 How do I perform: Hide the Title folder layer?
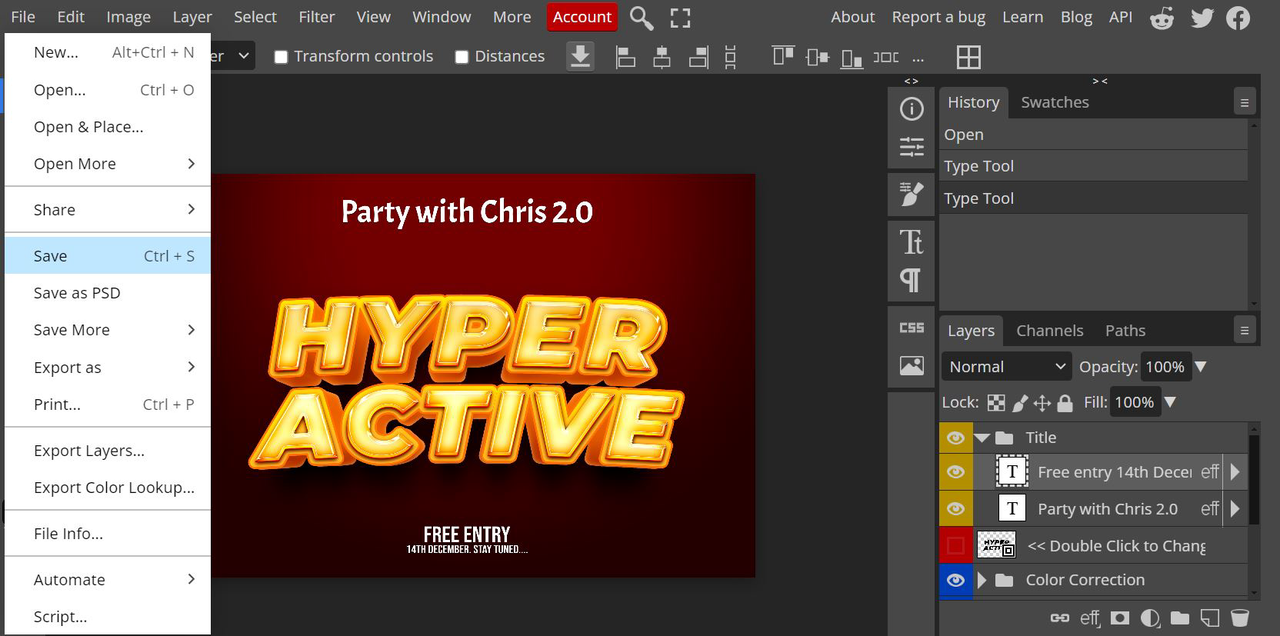pyautogui.click(x=956, y=438)
